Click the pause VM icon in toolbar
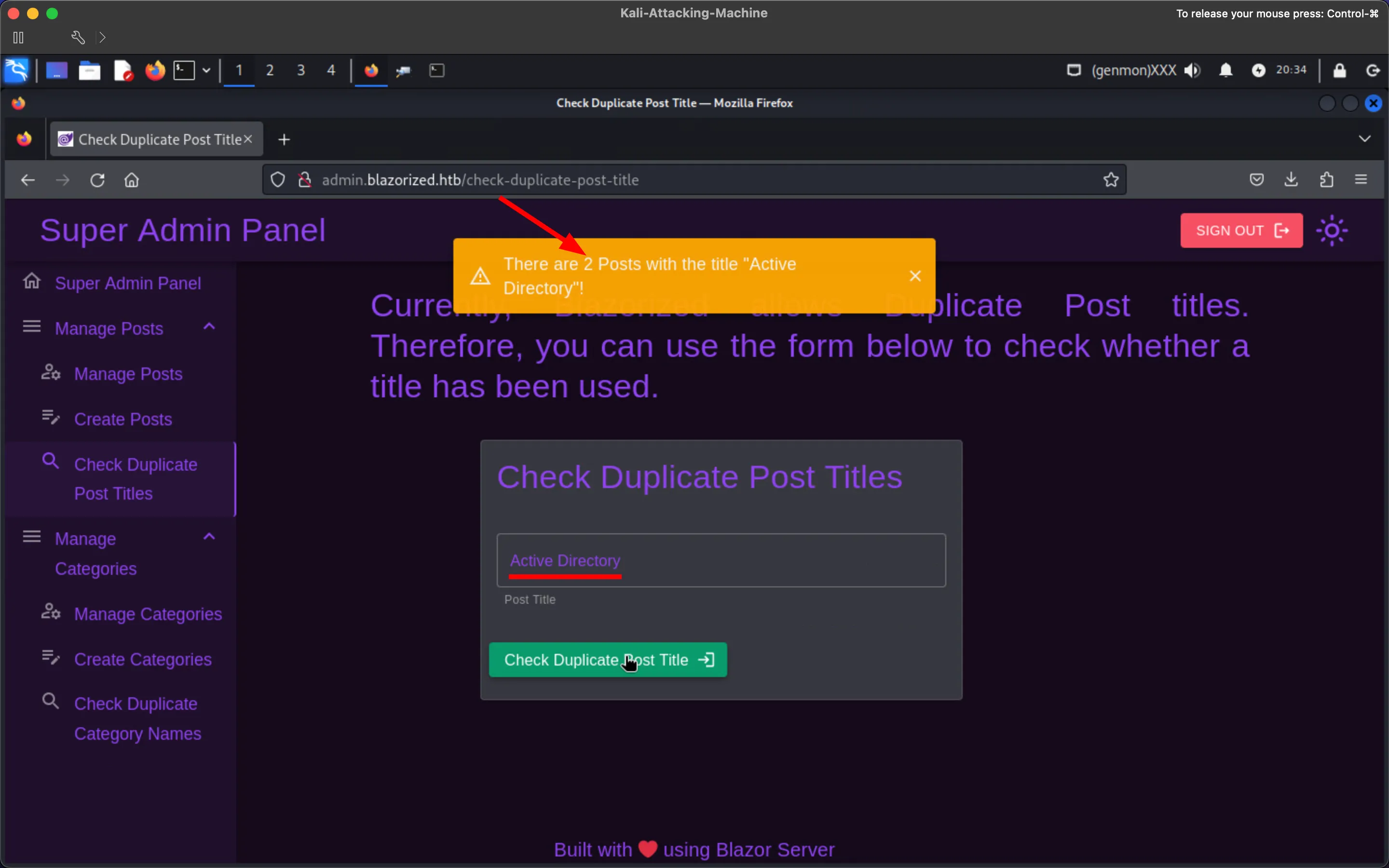 (x=18, y=38)
